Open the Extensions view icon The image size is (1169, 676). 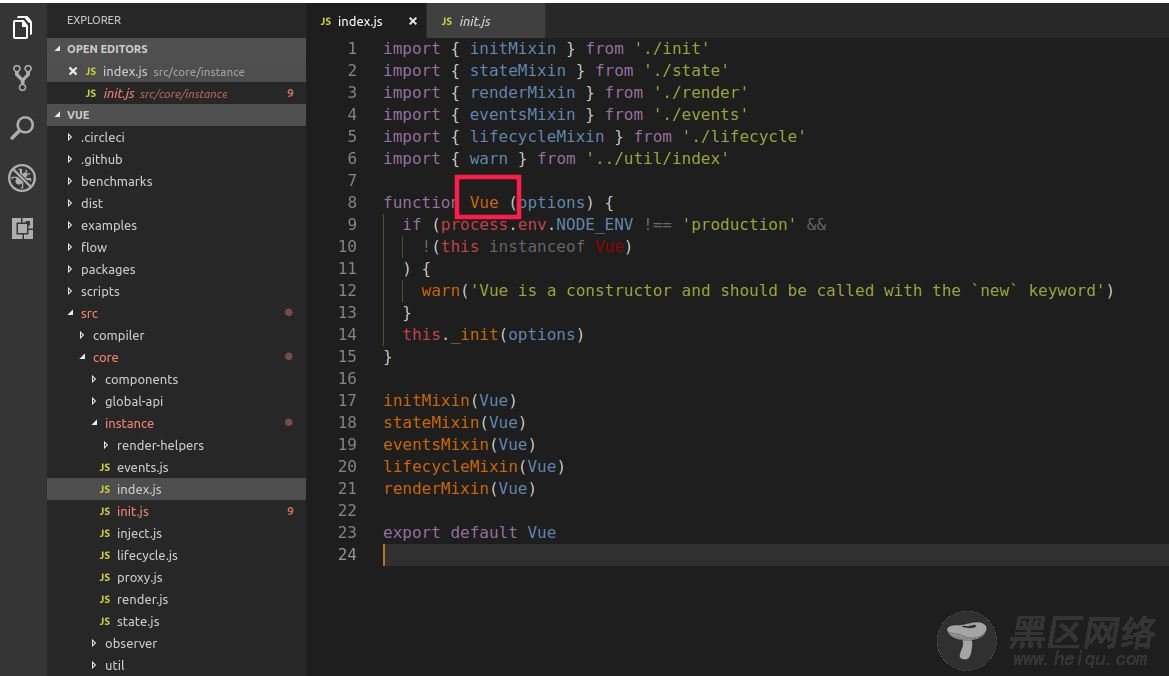[22, 228]
